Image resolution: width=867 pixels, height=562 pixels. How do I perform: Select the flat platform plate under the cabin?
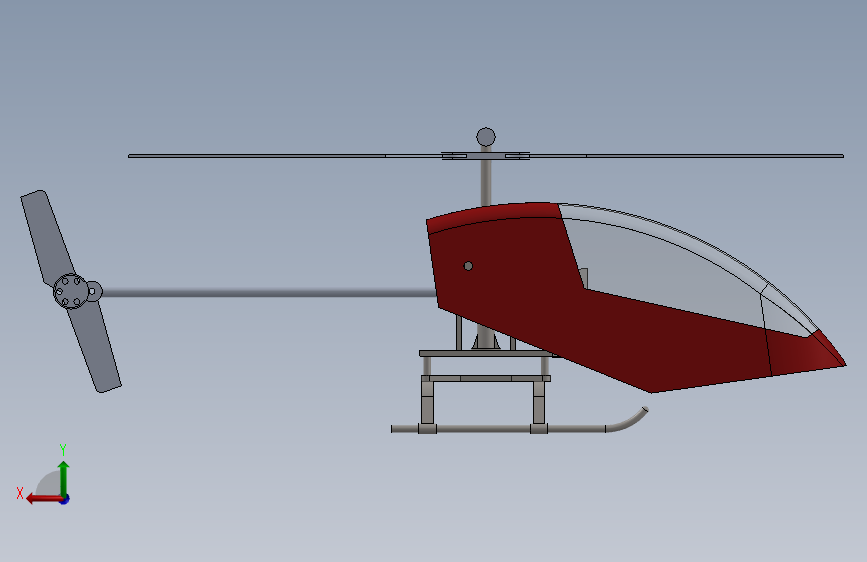[489, 353]
